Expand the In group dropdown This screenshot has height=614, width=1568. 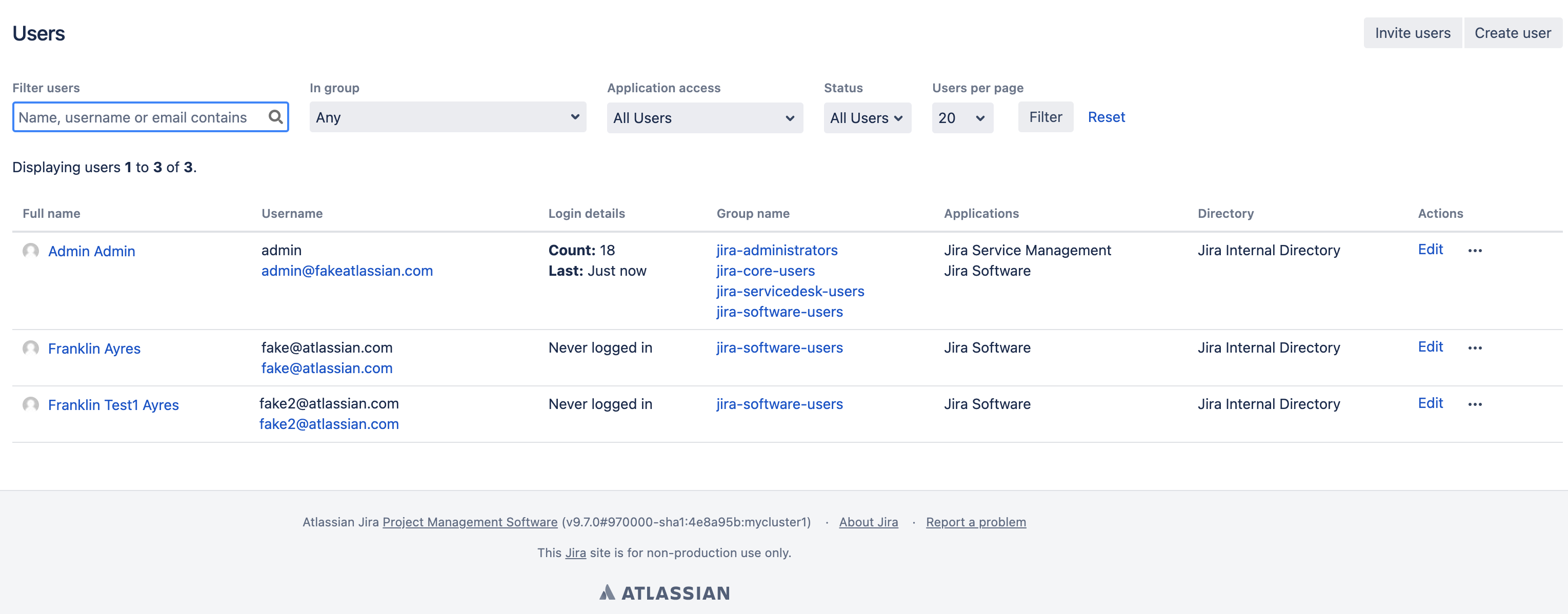448,117
